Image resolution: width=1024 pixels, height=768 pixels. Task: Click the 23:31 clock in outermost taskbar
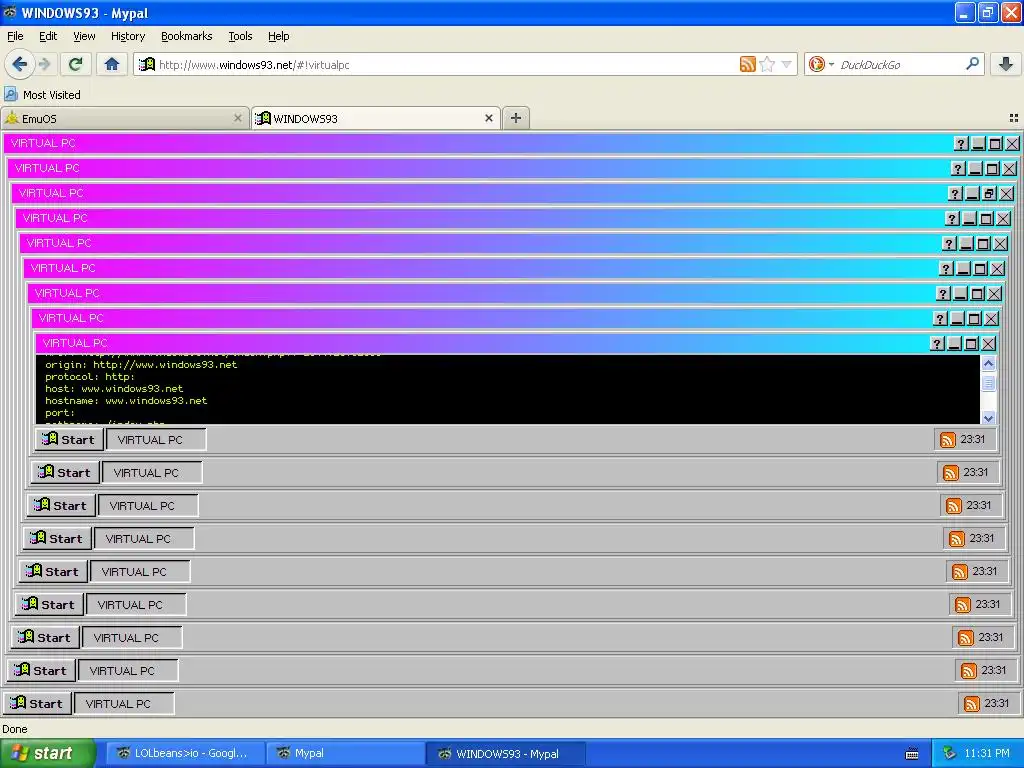point(997,703)
